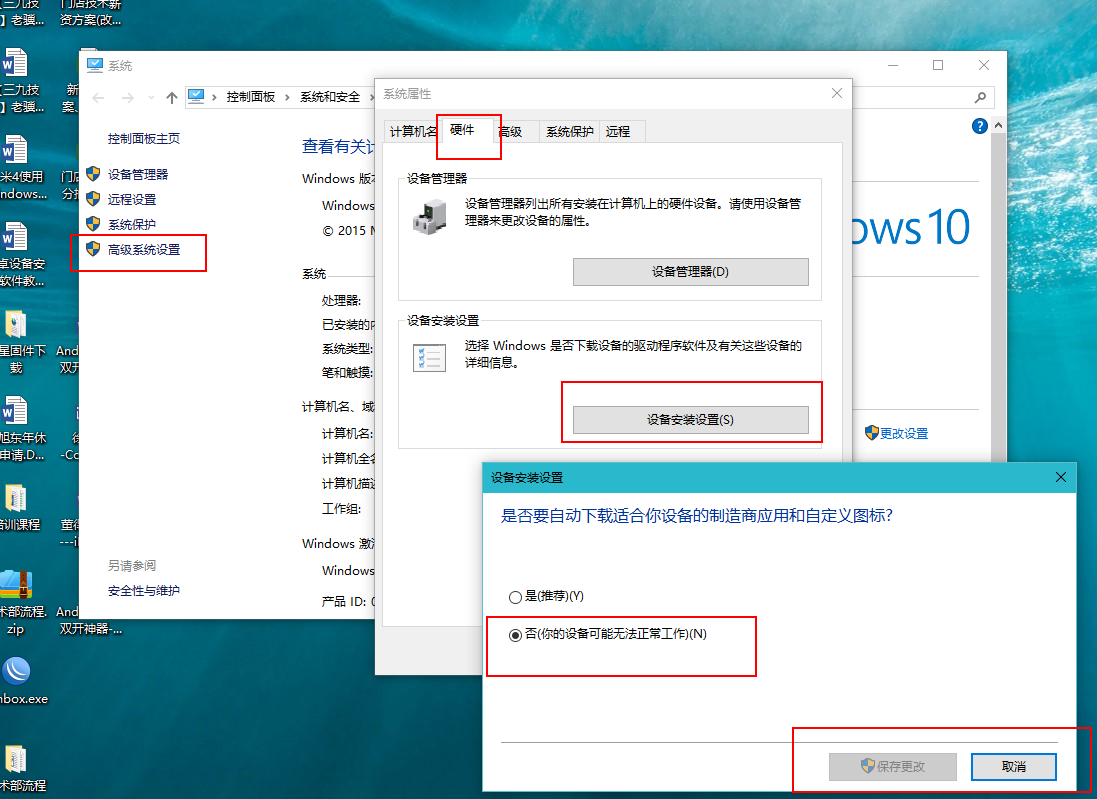Open the 安全性与维护 link
Screen dimensions: 1097x799
(x=144, y=591)
